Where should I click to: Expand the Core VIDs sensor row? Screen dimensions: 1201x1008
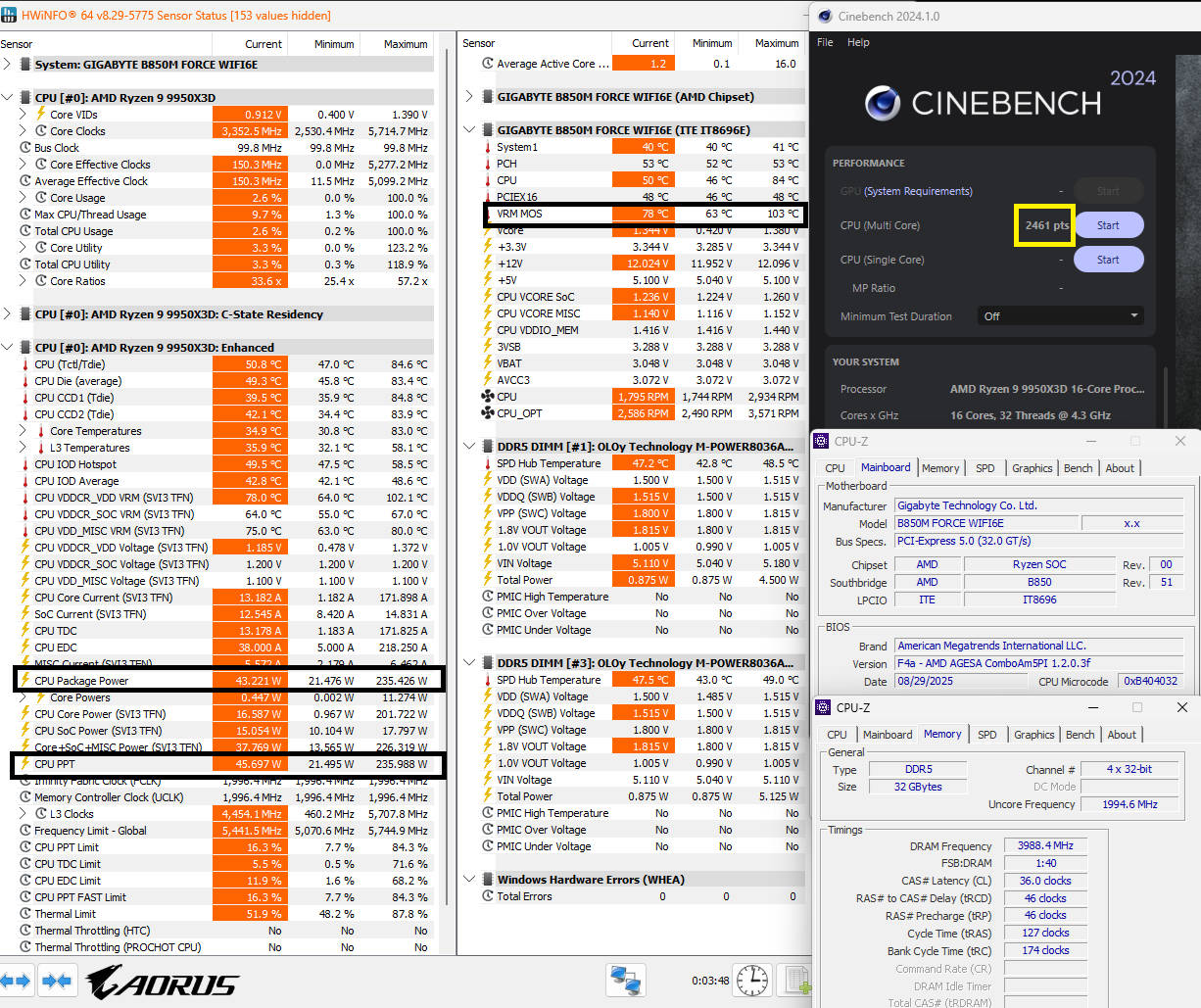tap(24, 115)
